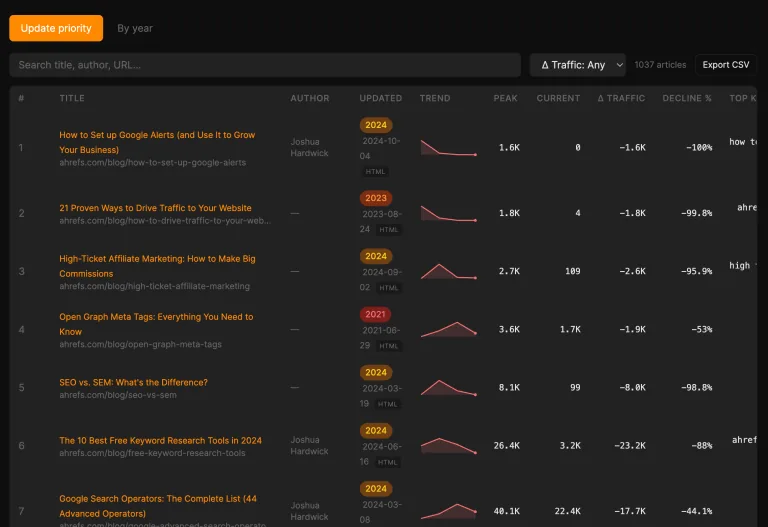Click author Joshua Hardwick in Google Alerts row

click(309, 147)
